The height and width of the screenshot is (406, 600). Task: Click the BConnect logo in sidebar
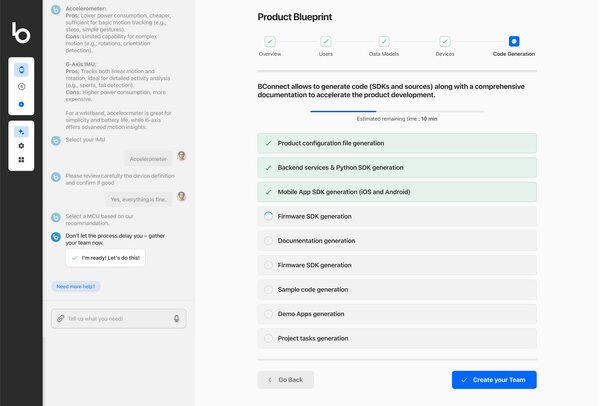21,34
